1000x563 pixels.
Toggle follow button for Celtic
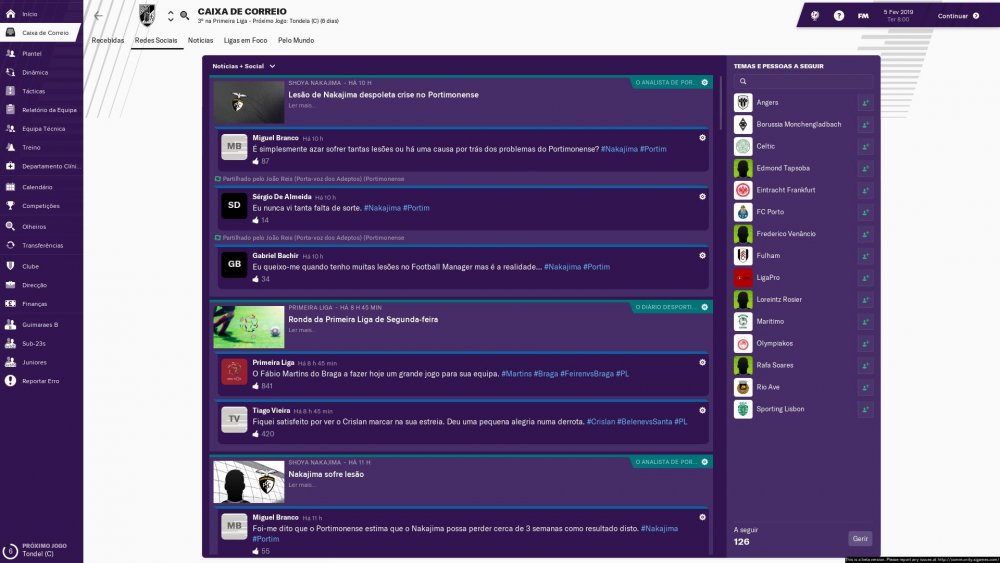tap(865, 147)
